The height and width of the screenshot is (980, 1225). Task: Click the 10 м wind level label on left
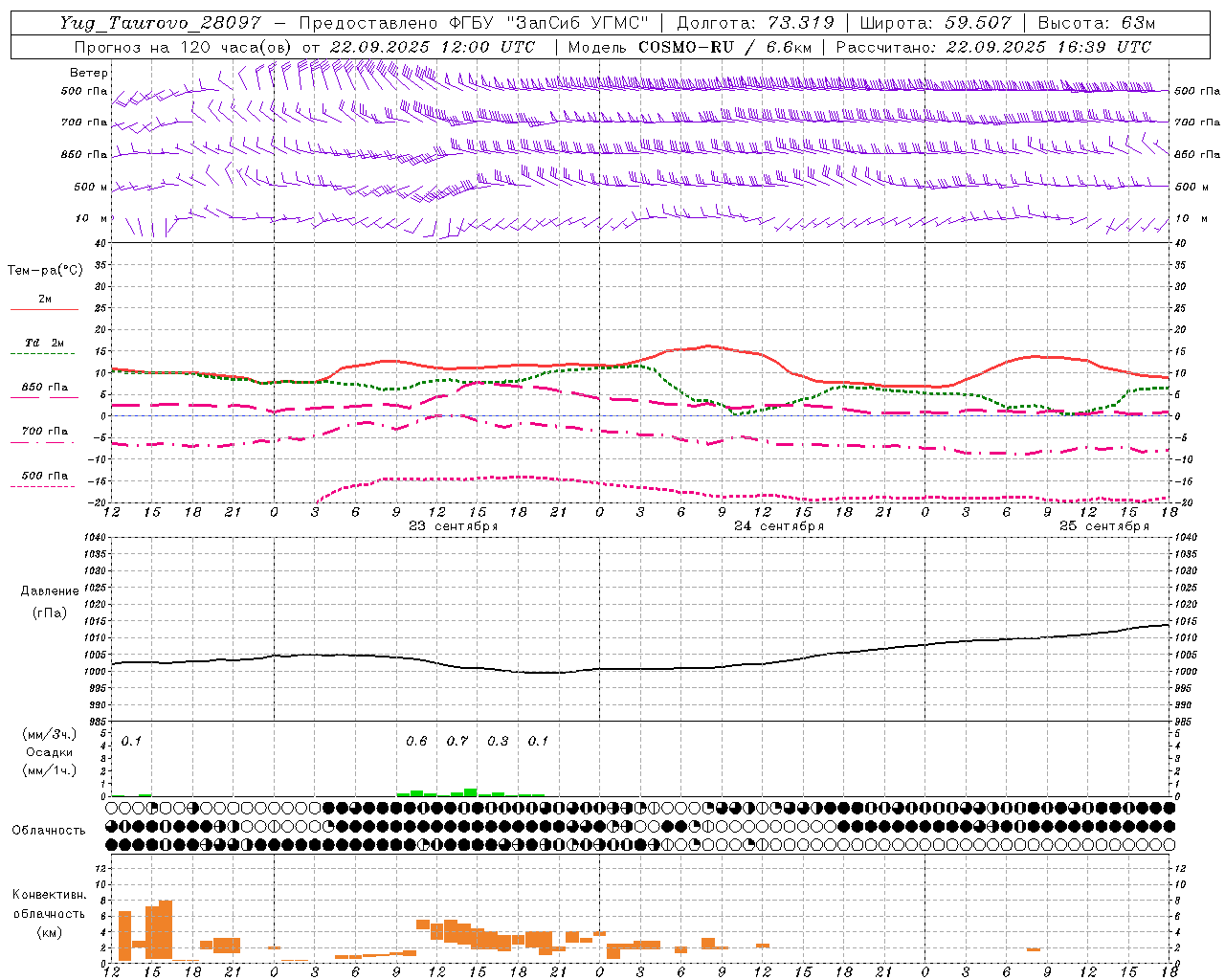tap(91, 219)
